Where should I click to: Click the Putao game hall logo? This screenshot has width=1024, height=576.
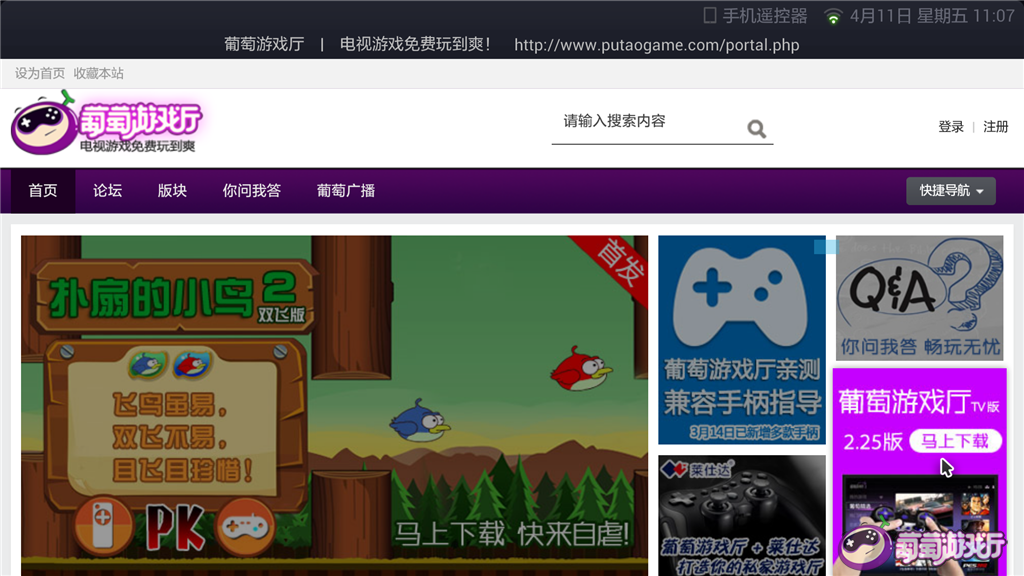[x=106, y=124]
